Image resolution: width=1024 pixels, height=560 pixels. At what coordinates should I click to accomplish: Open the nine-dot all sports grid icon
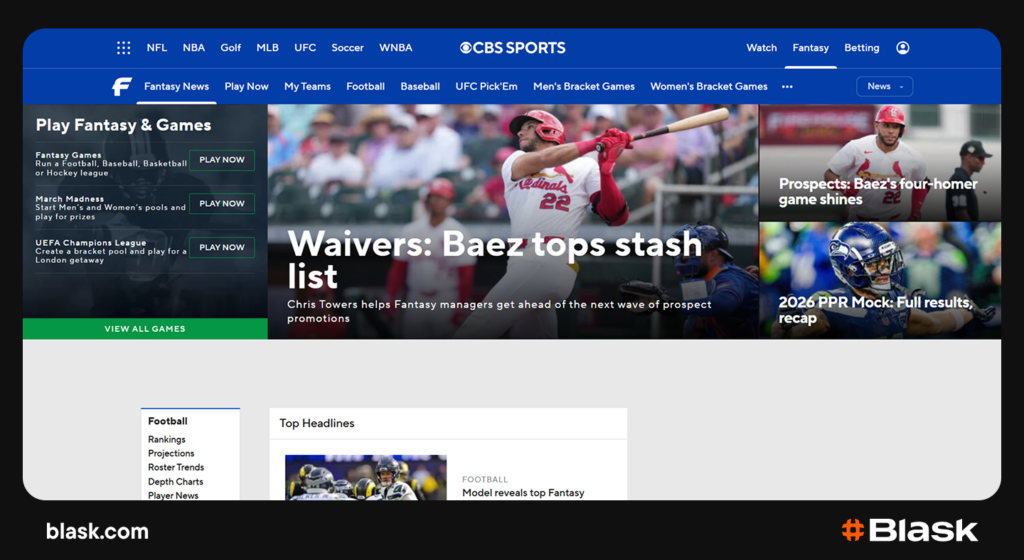(123, 48)
